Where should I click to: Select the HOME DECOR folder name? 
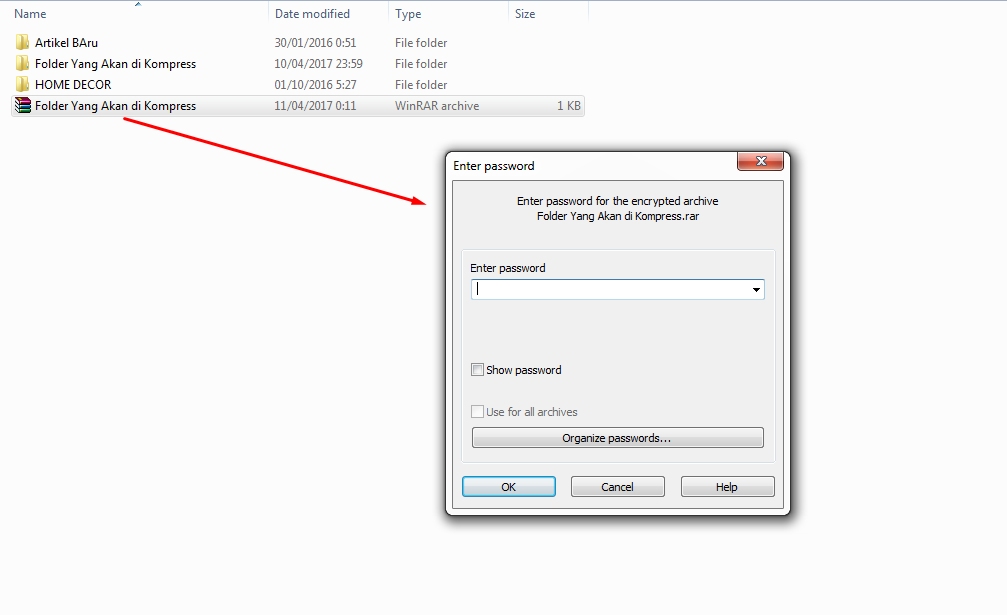pyautogui.click(x=73, y=84)
